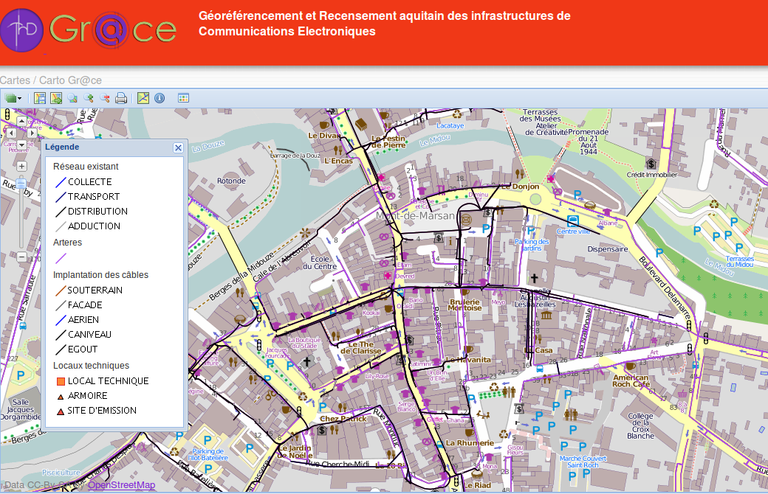This screenshot has height=494, width=768.
Task: Click the magnifier icon with red arrow
Action: 105,98
